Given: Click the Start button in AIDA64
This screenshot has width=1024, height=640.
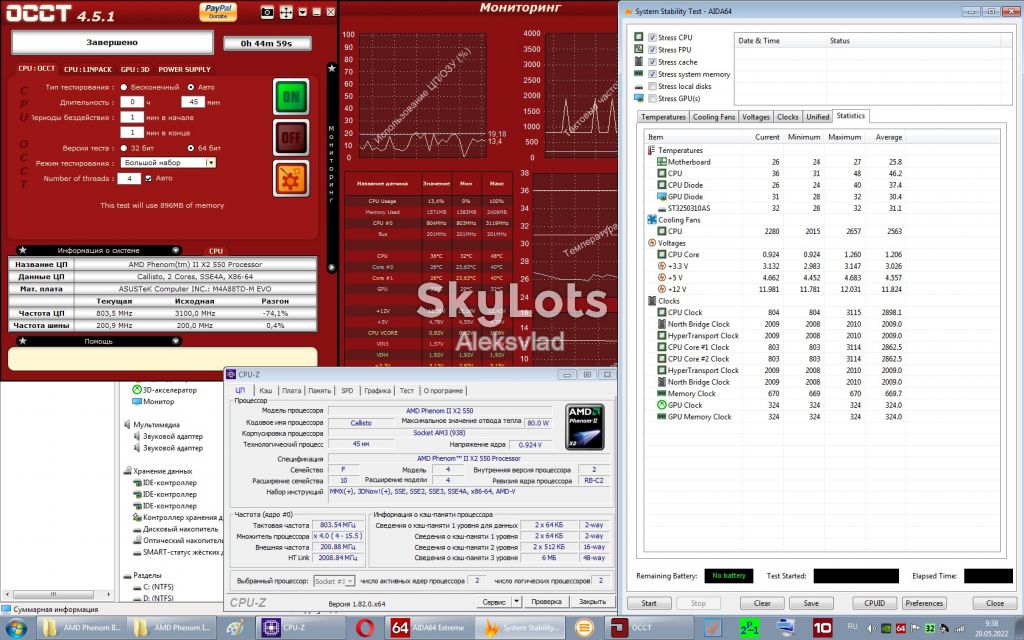Looking at the screenshot, I should (649, 603).
